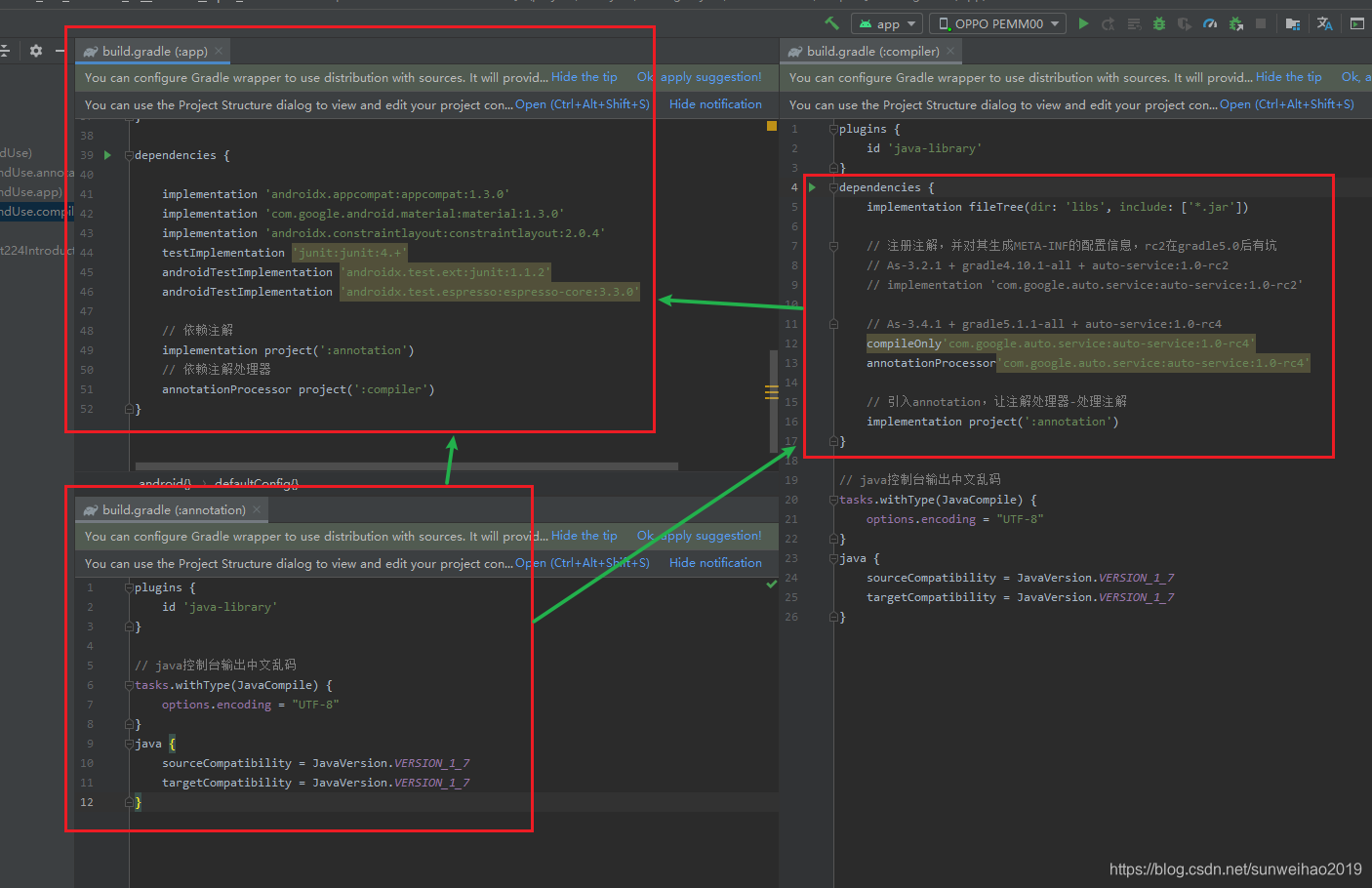Switch to build.gradle (:compiler) tab
This screenshot has height=888, width=1372.
click(872, 51)
